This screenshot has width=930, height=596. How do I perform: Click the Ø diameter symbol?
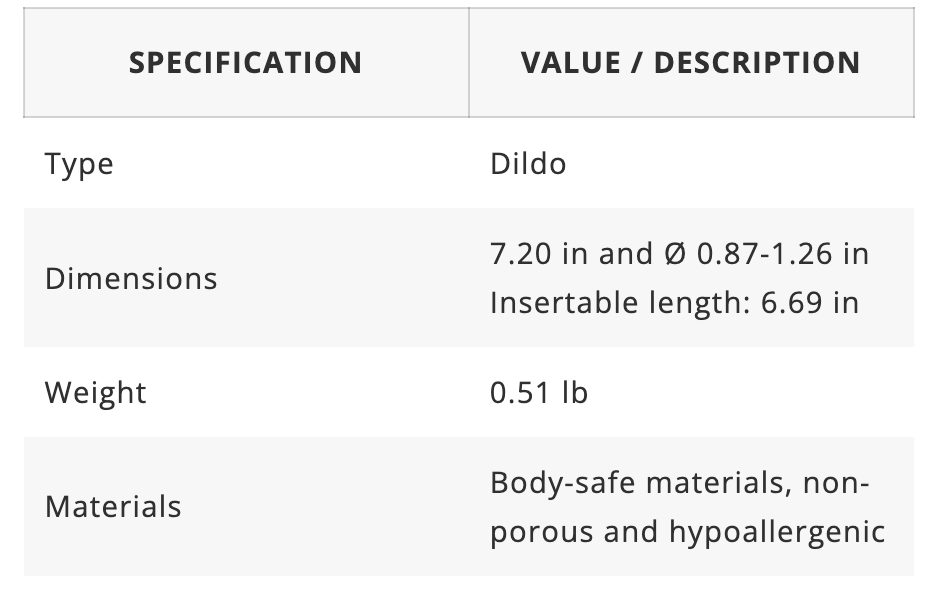(675, 254)
